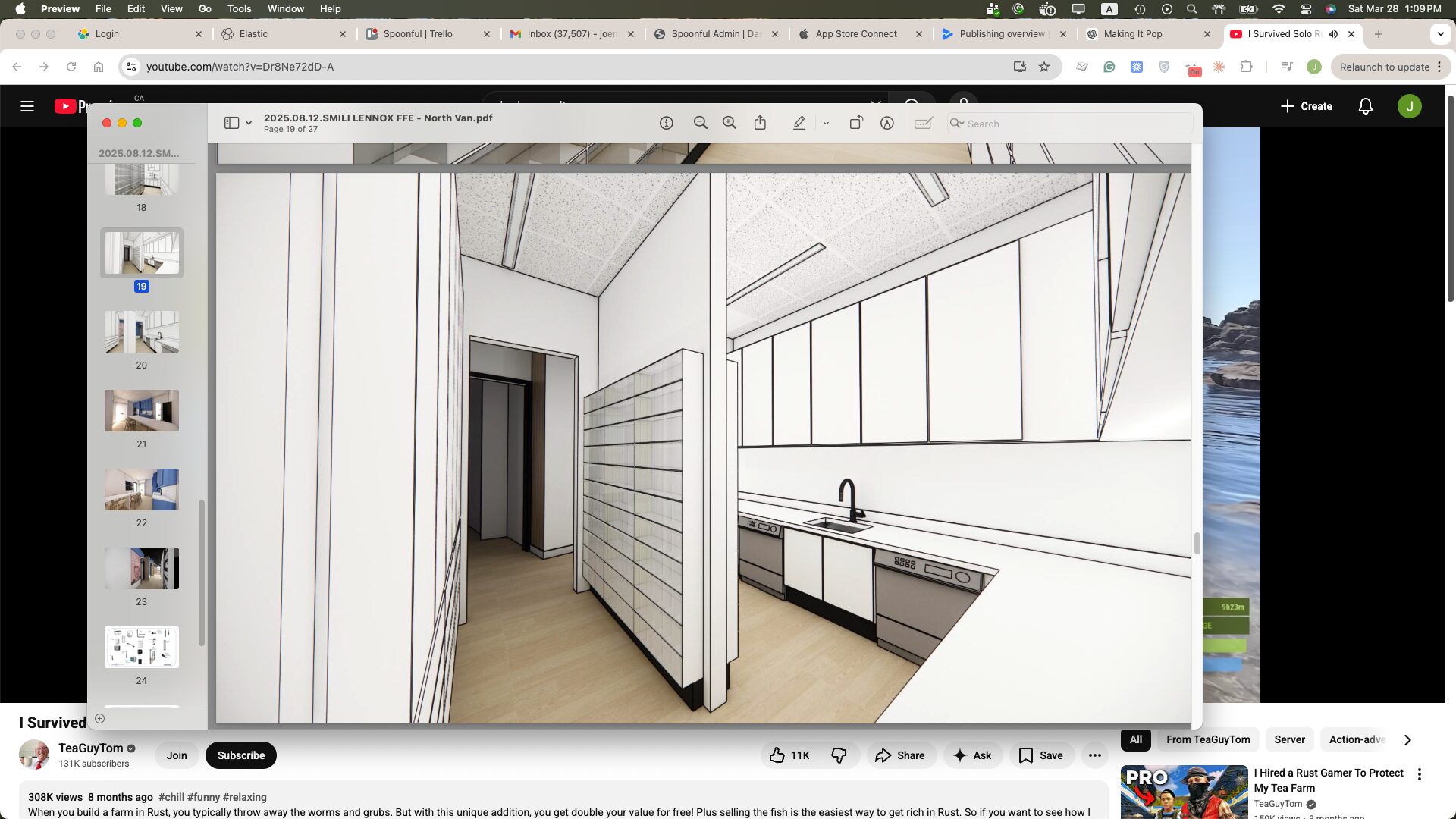Open the Tools menu in menu bar

239,9
